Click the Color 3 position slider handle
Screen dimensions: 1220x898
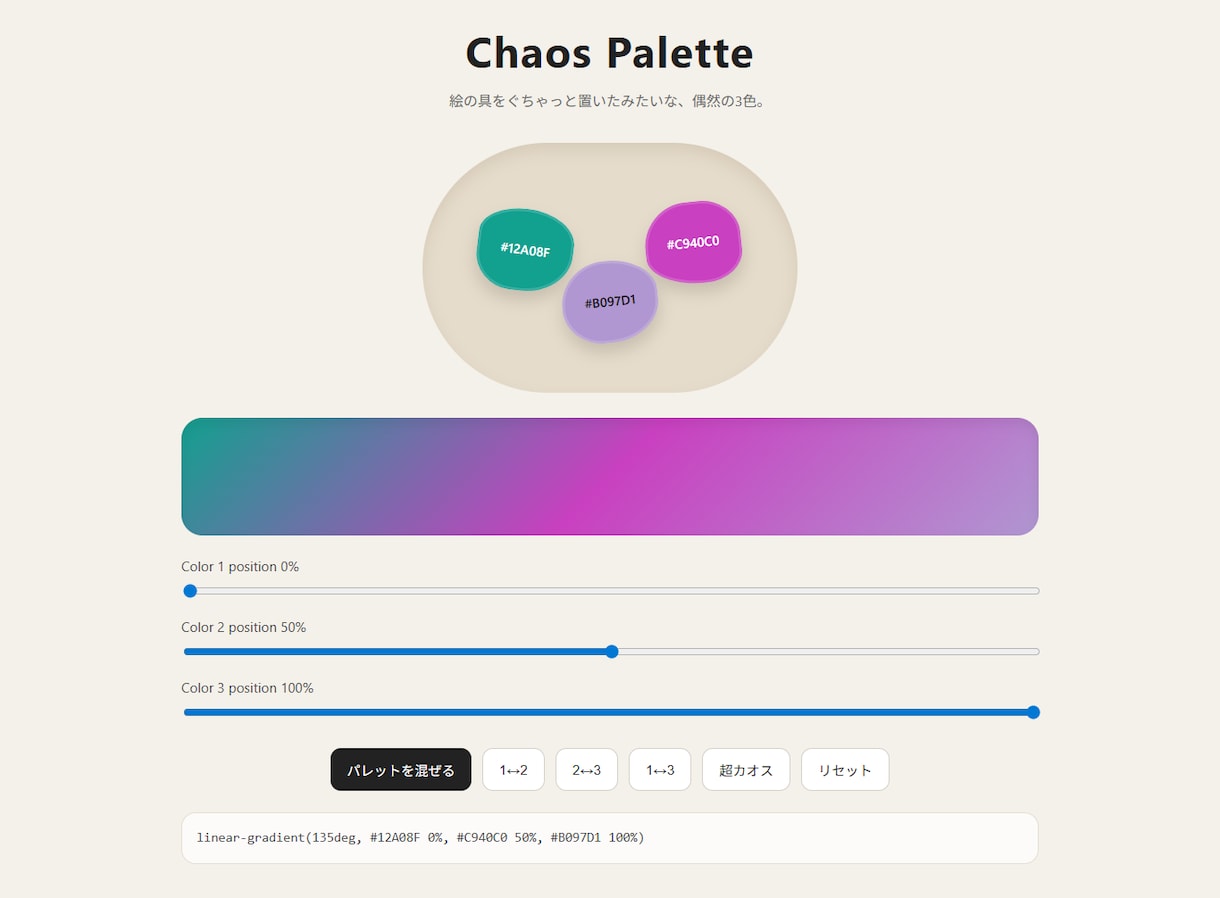point(1033,712)
